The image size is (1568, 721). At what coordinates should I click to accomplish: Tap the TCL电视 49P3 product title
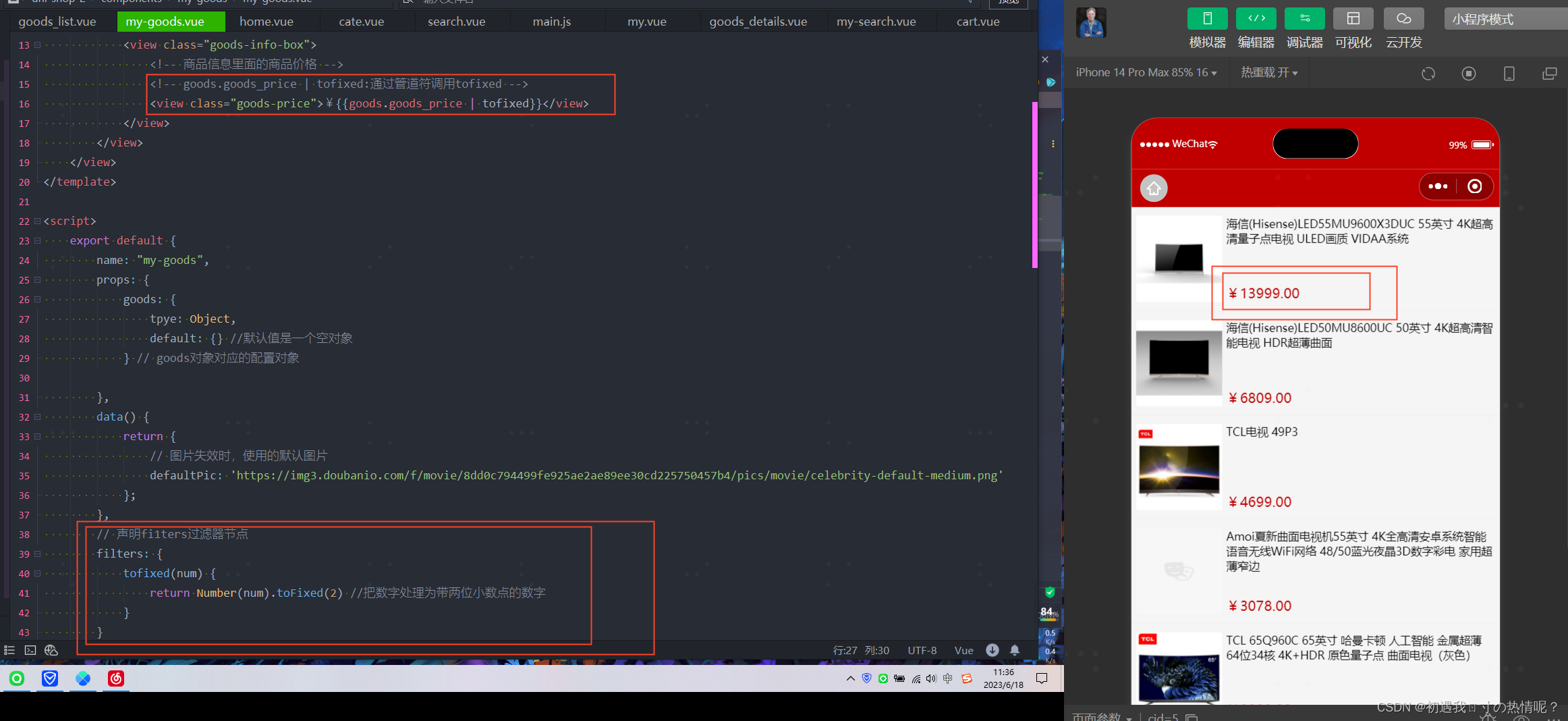point(1262,432)
